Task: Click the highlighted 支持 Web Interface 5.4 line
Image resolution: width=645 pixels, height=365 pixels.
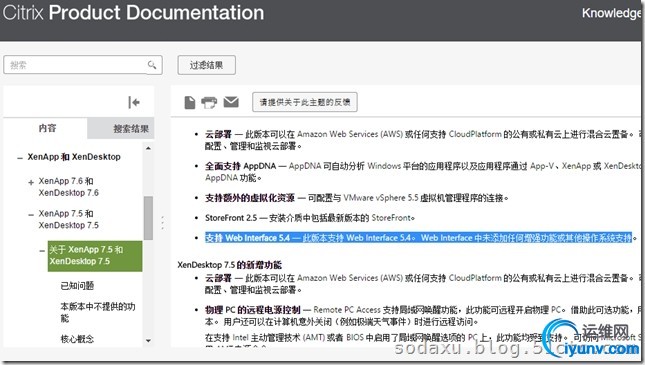Action: [418, 238]
